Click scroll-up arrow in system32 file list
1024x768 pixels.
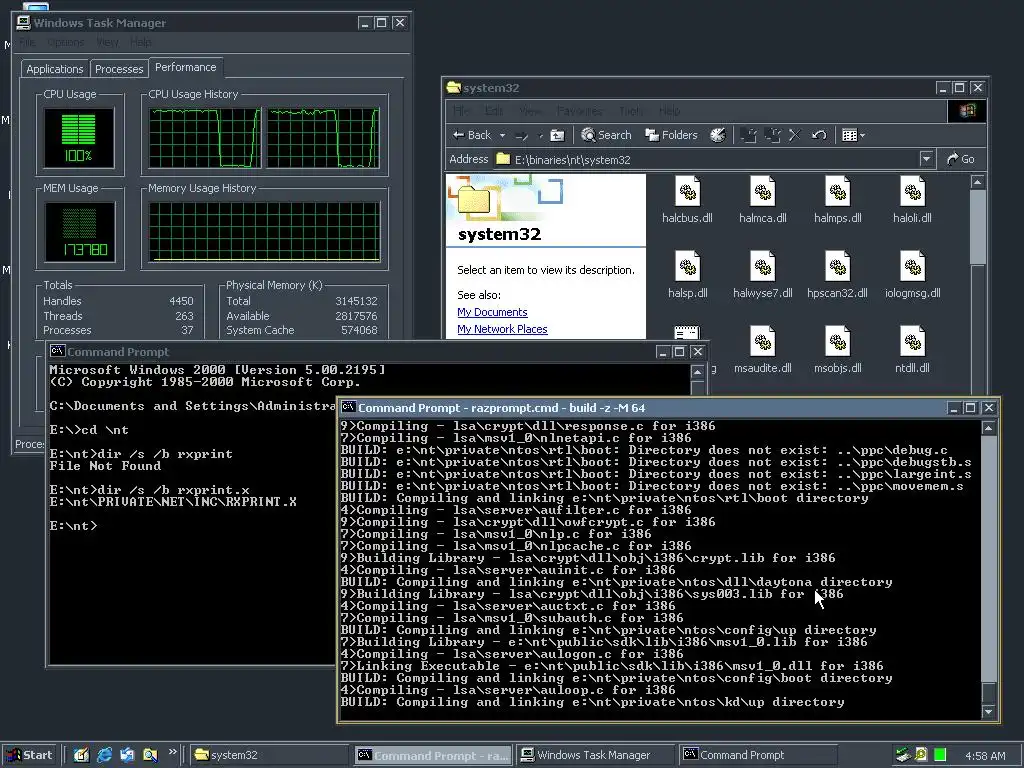coord(978,182)
